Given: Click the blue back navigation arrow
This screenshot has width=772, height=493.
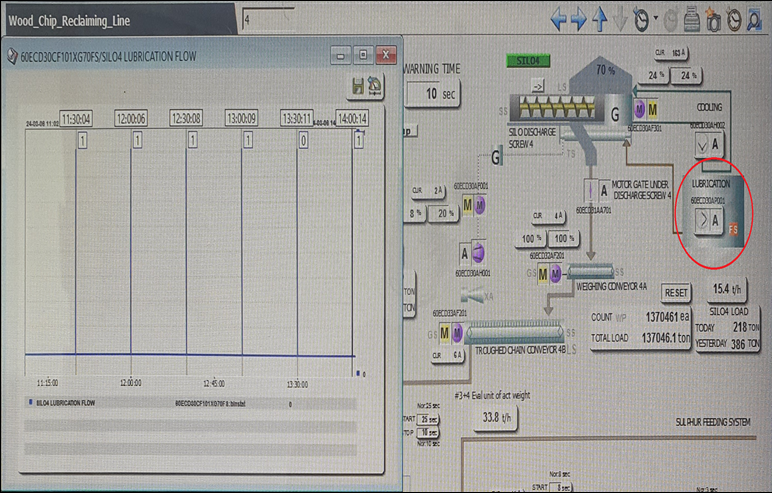Looking at the screenshot, I should click(561, 18).
